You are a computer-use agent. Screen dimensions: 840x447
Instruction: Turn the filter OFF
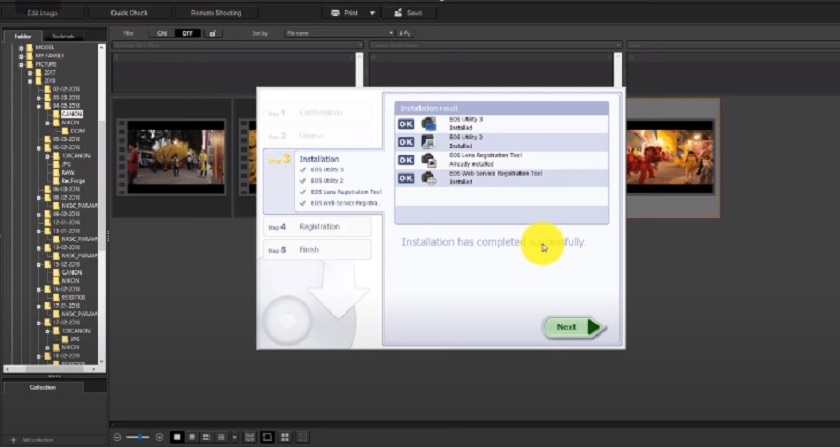tap(188, 33)
